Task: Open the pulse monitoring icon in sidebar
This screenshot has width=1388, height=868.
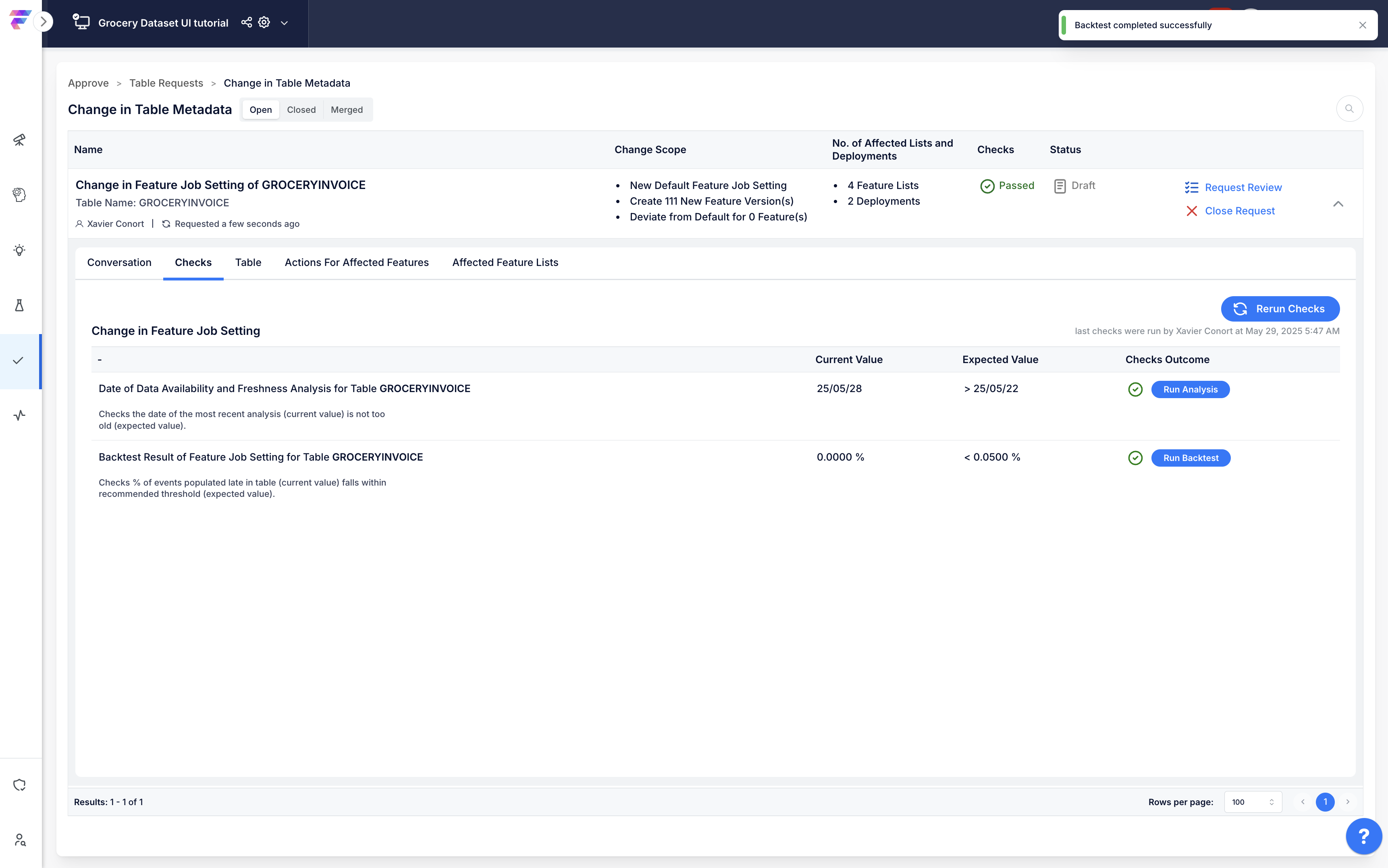Action: (x=19, y=415)
